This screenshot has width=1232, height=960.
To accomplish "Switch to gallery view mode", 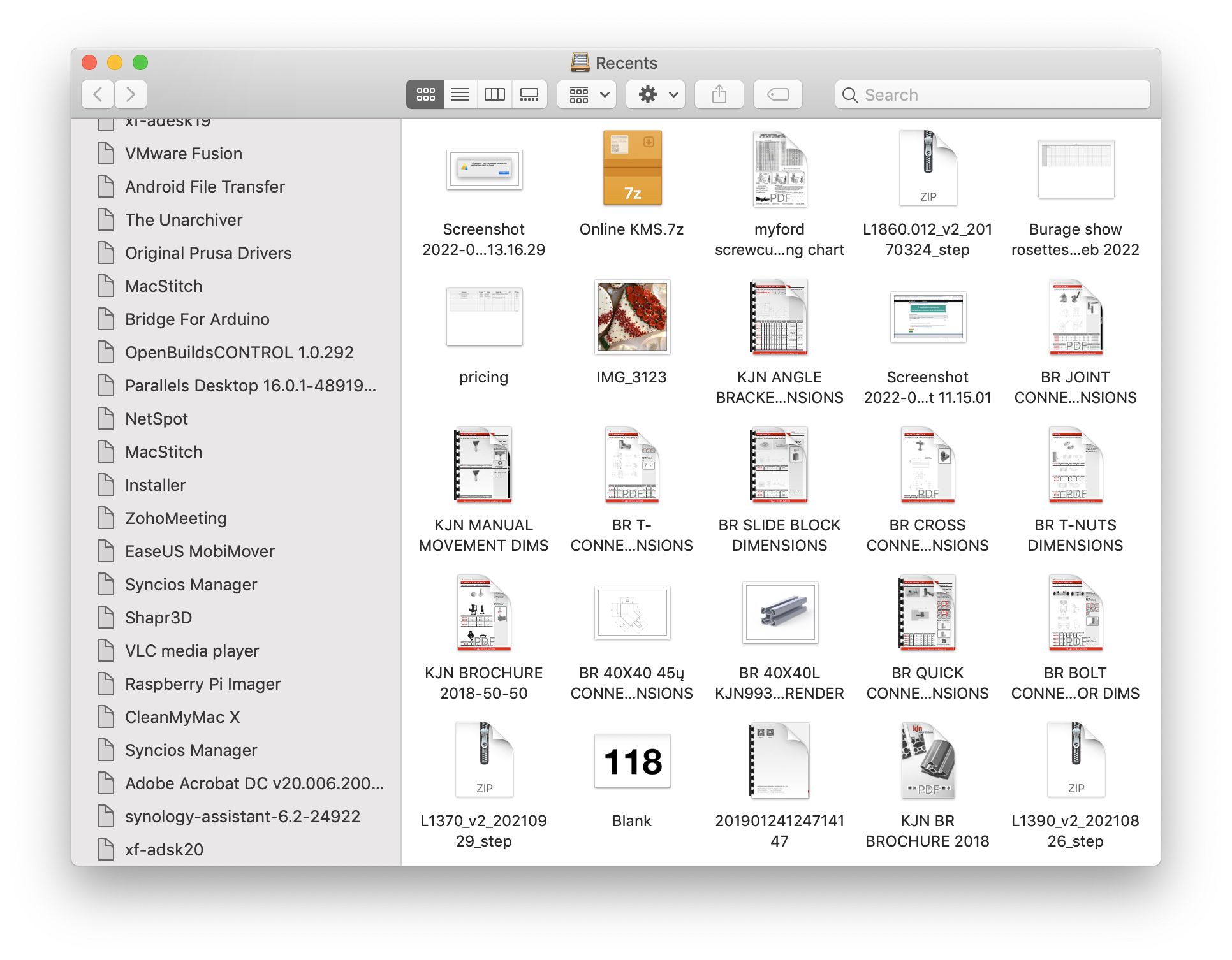I will pyautogui.click(x=529, y=95).
